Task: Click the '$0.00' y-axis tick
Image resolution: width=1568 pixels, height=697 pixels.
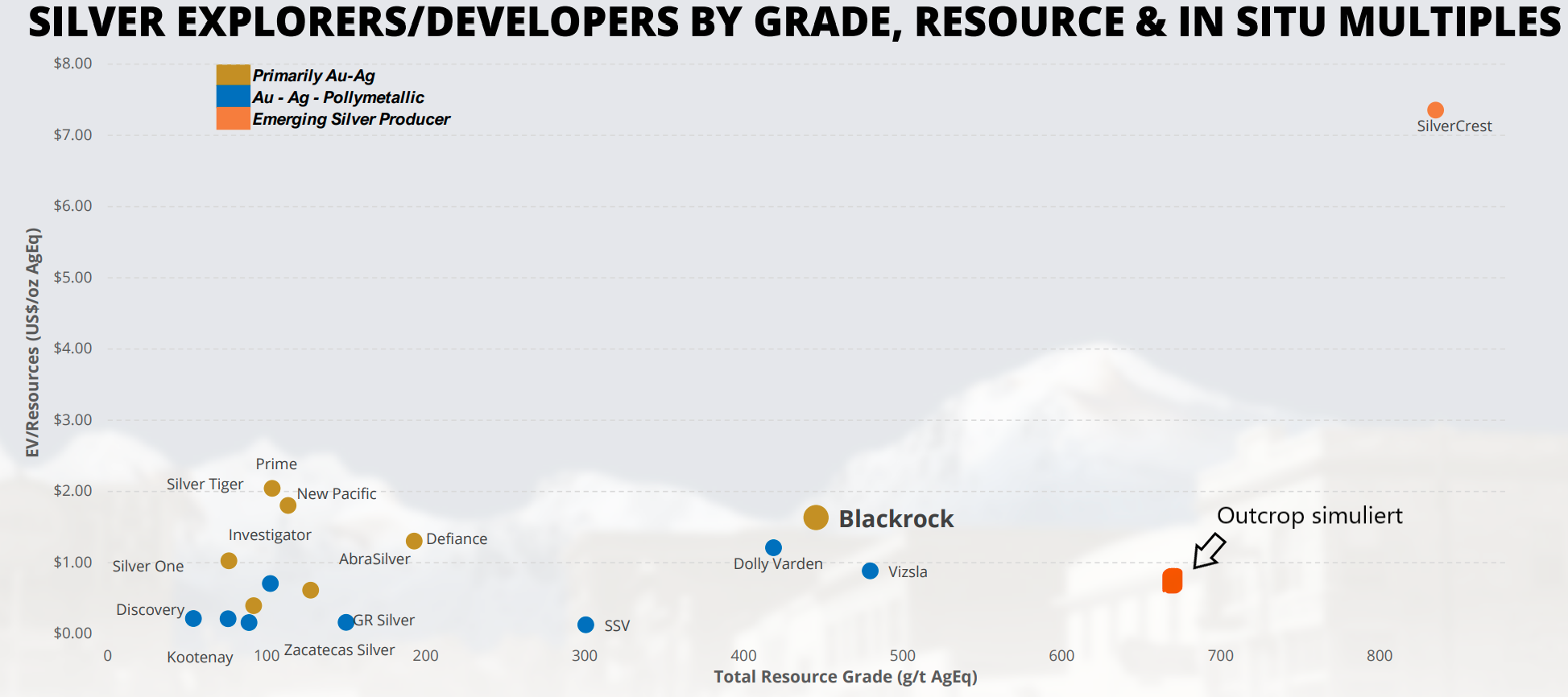Action: click(72, 633)
